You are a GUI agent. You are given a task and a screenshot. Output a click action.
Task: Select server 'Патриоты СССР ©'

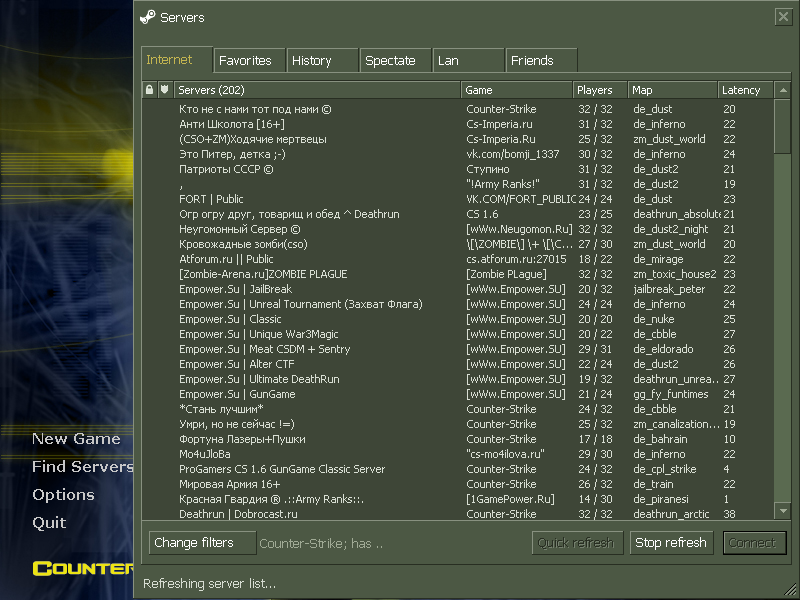point(458,169)
